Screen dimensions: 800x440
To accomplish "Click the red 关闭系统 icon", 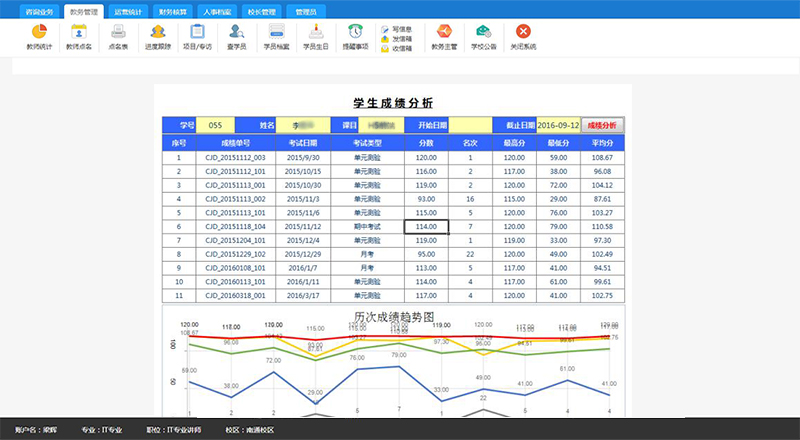I will pos(523,33).
